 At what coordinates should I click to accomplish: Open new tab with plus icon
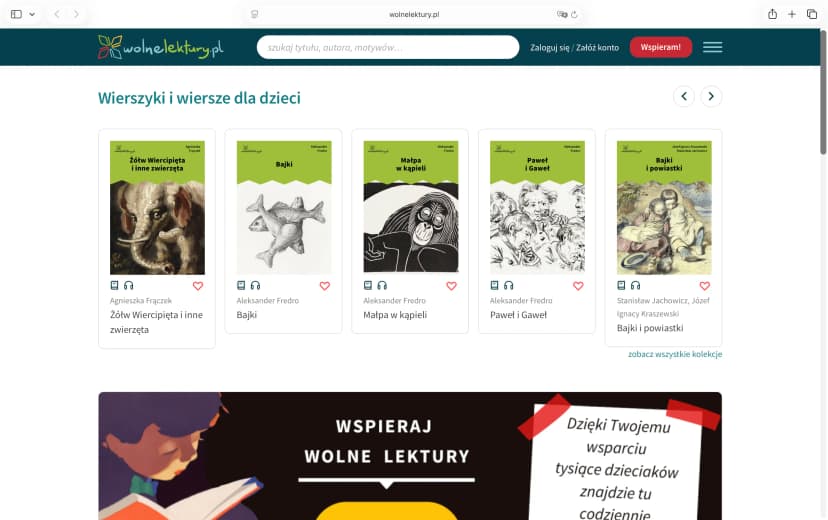(x=792, y=14)
